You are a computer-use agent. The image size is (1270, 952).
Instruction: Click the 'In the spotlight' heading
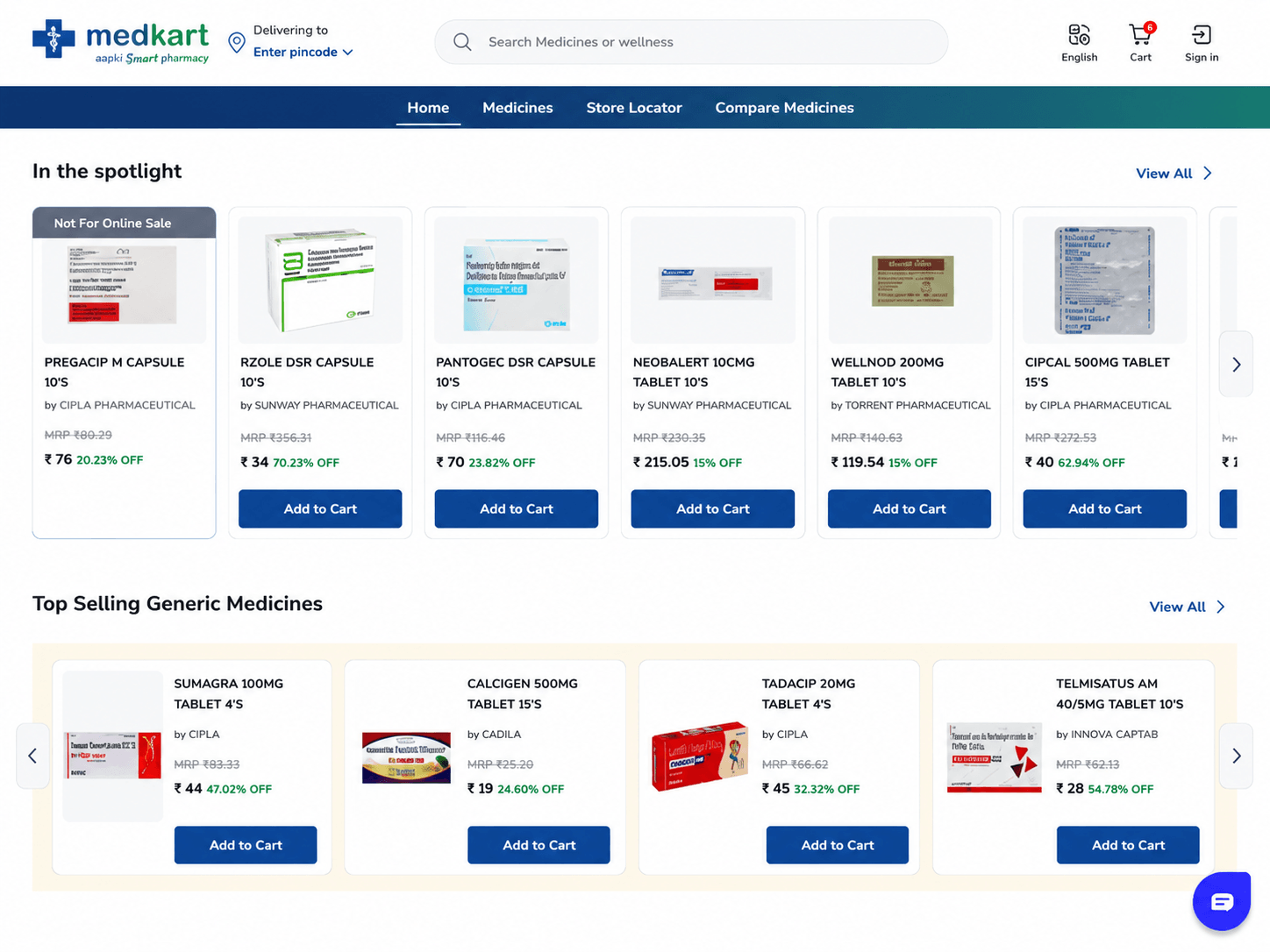click(x=107, y=171)
